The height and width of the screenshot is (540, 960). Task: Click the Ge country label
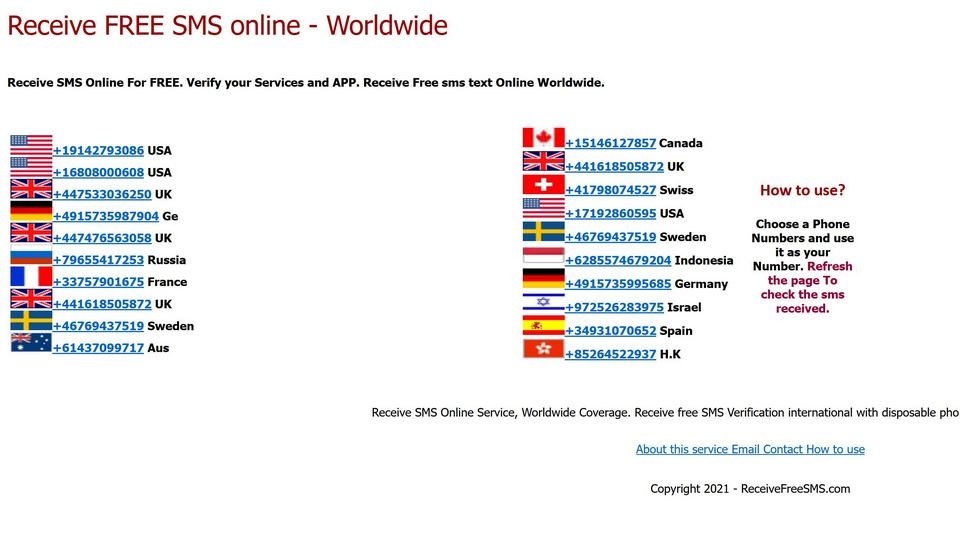(x=170, y=216)
